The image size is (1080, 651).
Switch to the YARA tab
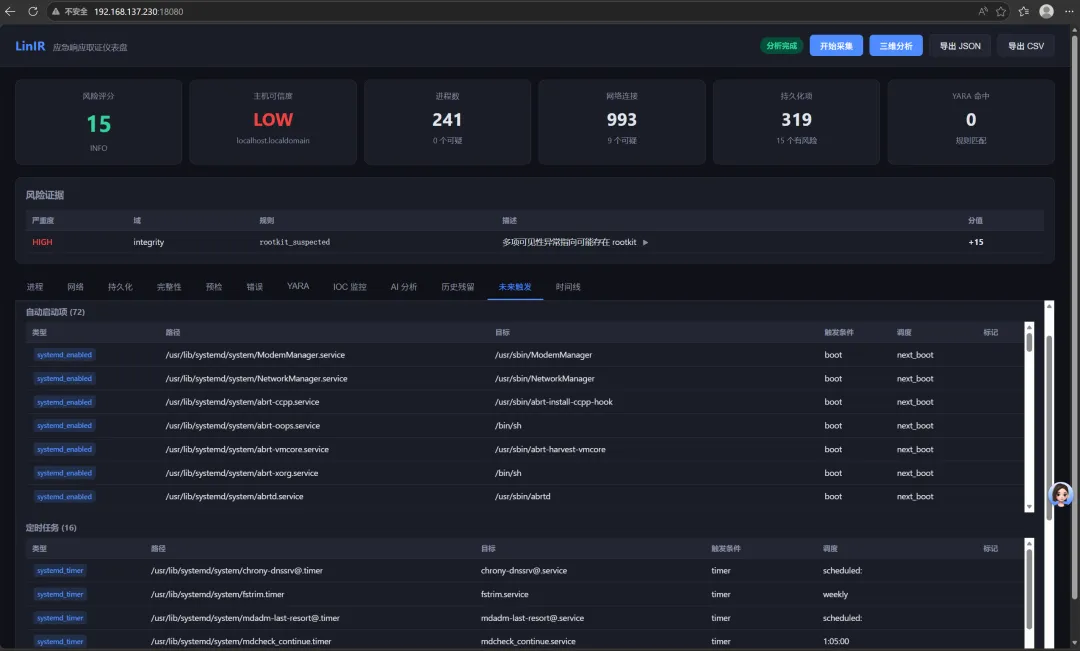(x=298, y=286)
